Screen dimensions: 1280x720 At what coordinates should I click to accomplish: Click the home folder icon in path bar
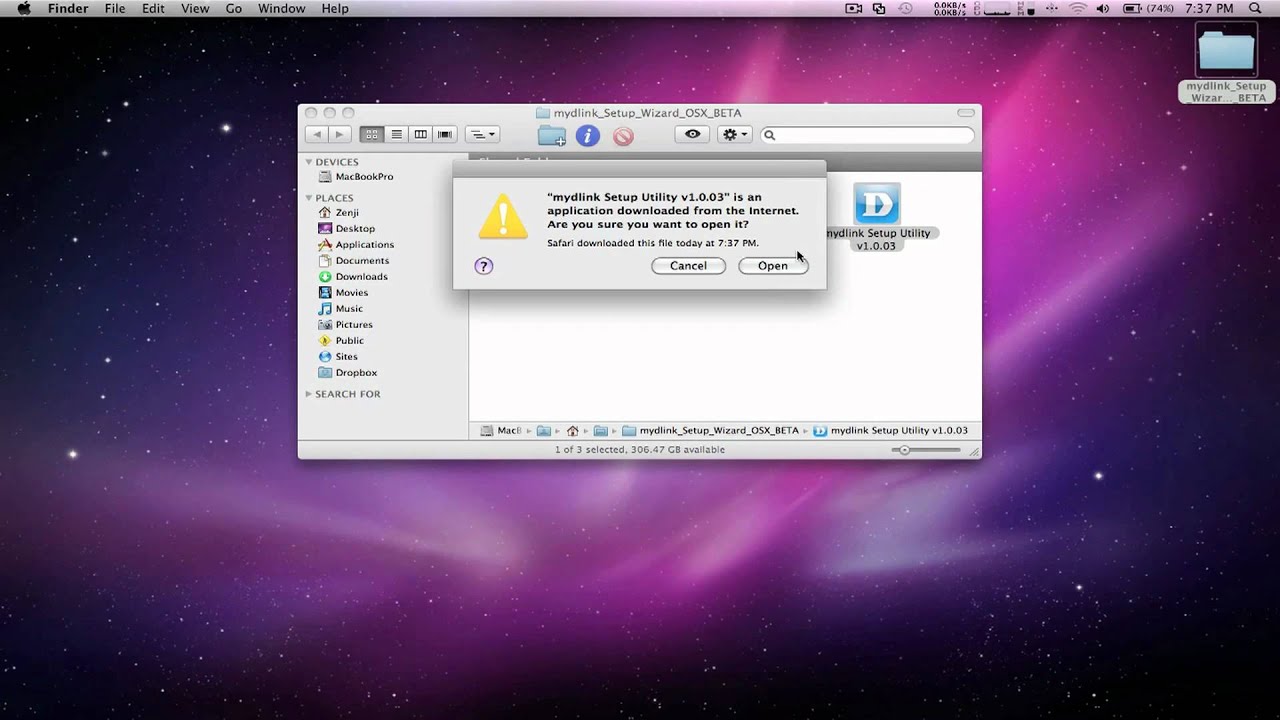[573, 431]
